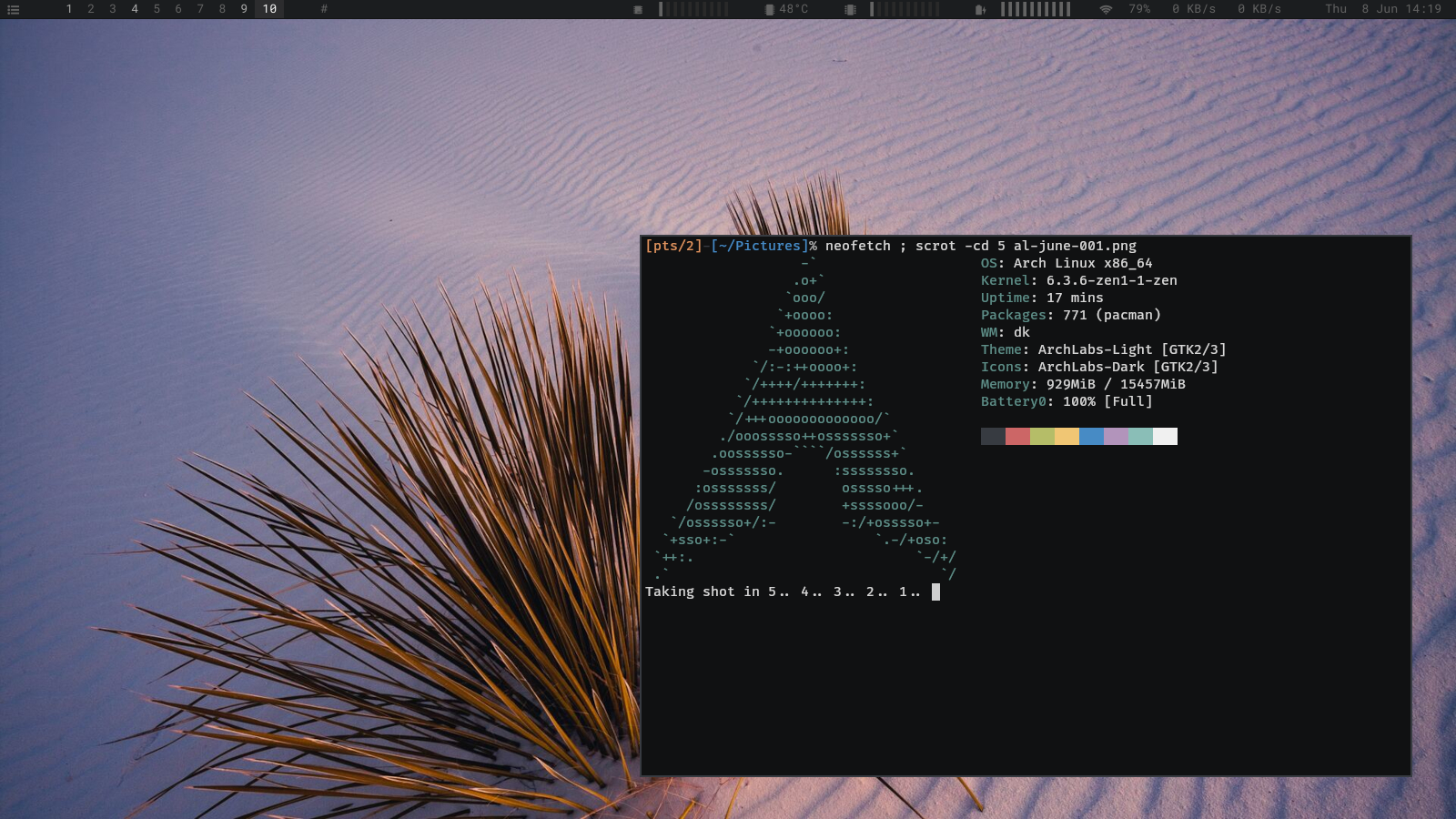
Task: Click the green neofetch color block
Action: click(x=1042, y=436)
